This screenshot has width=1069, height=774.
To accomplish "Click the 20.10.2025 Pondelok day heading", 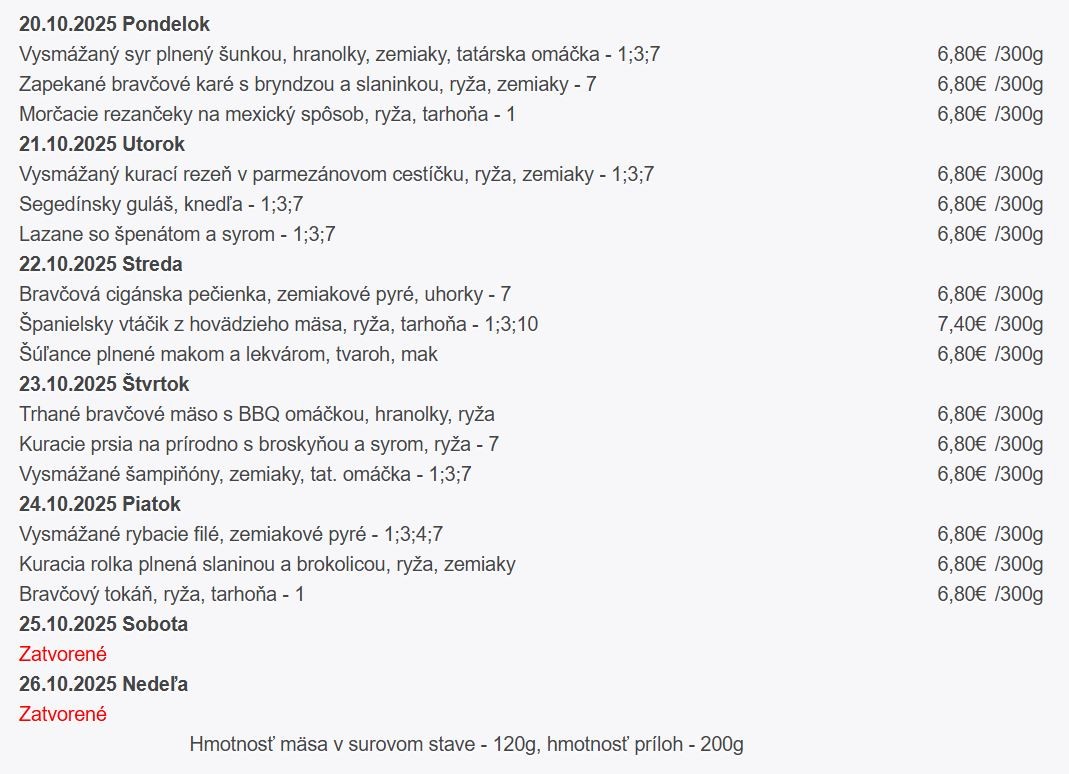I will point(114,24).
